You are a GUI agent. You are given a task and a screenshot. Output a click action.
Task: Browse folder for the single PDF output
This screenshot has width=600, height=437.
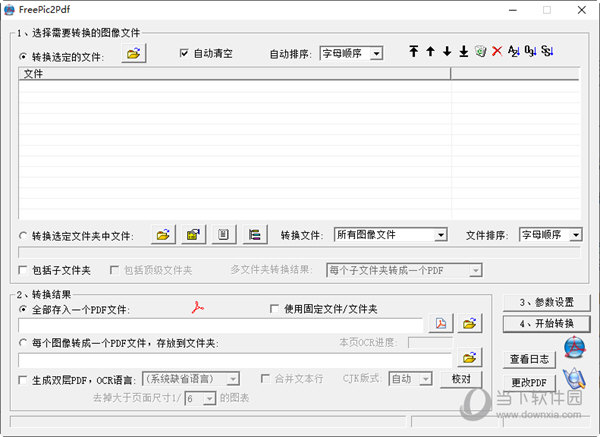point(470,323)
